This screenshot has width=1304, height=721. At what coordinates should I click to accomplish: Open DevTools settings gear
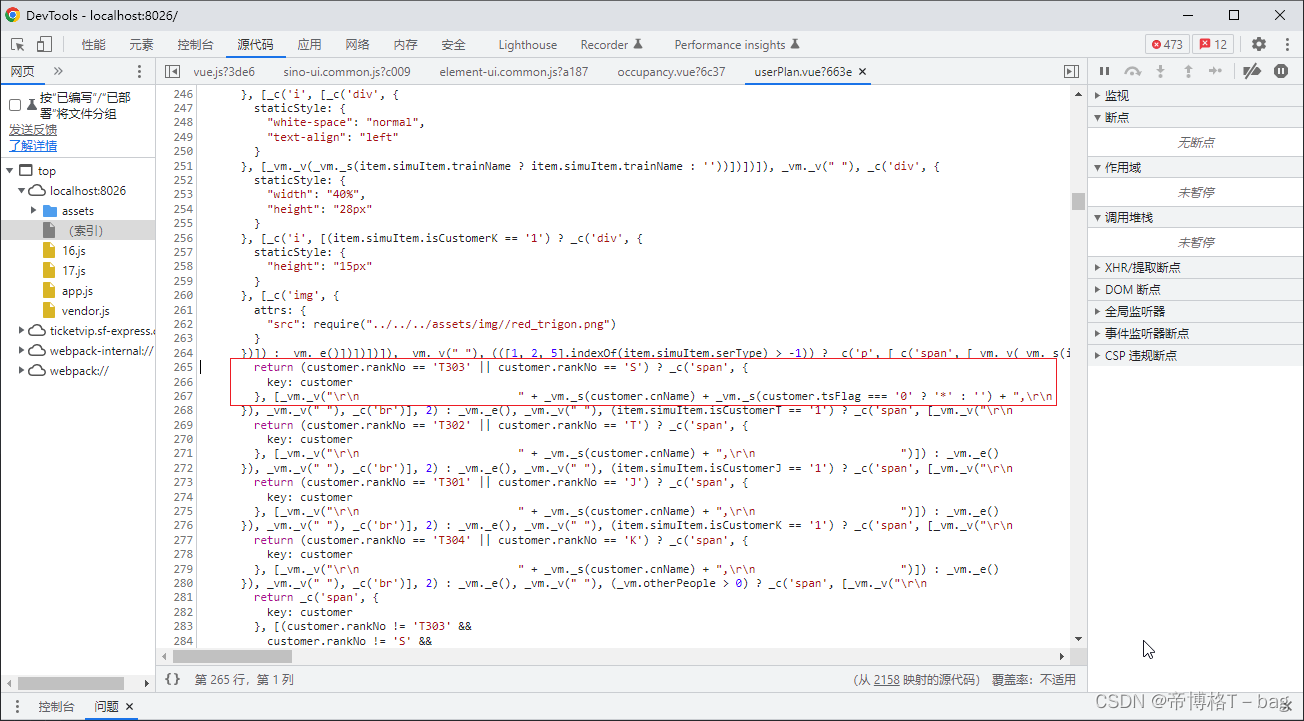[1259, 44]
